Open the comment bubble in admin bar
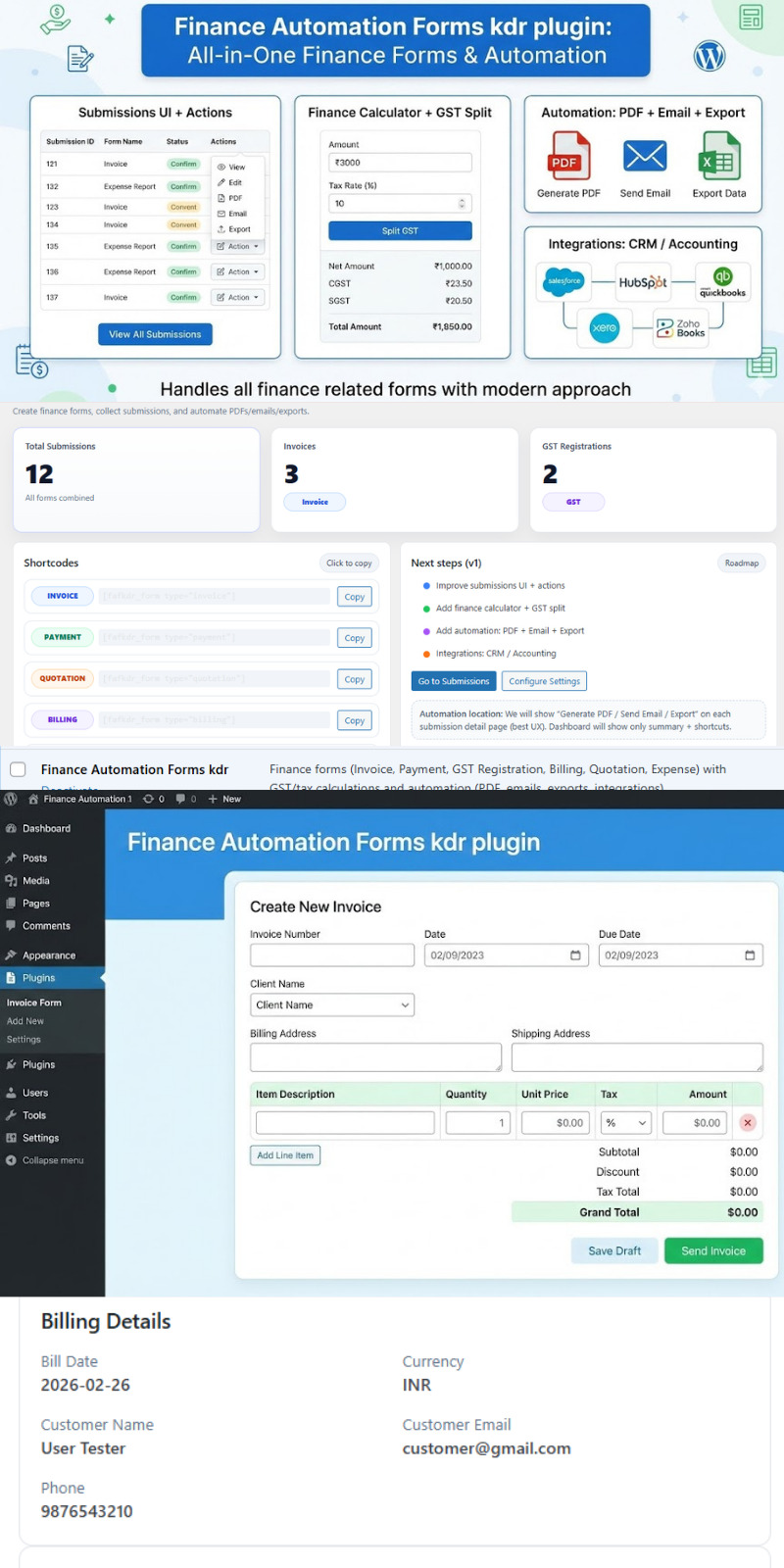The height and width of the screenshot is (1568, 784). tap(180, 799)
